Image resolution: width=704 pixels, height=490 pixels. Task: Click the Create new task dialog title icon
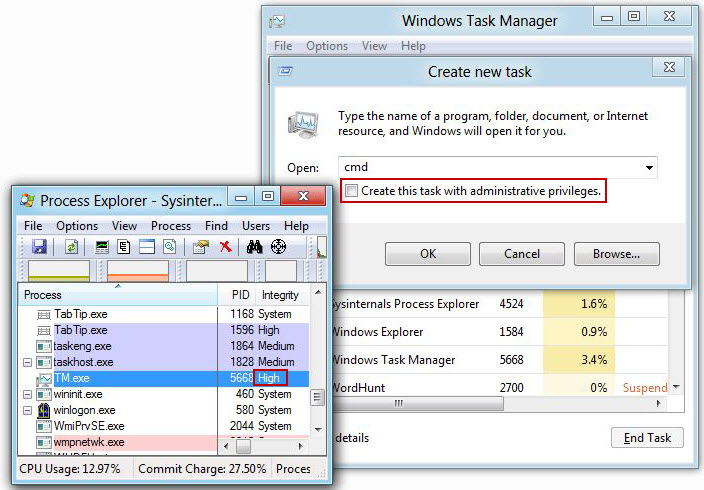coord(285,71)
